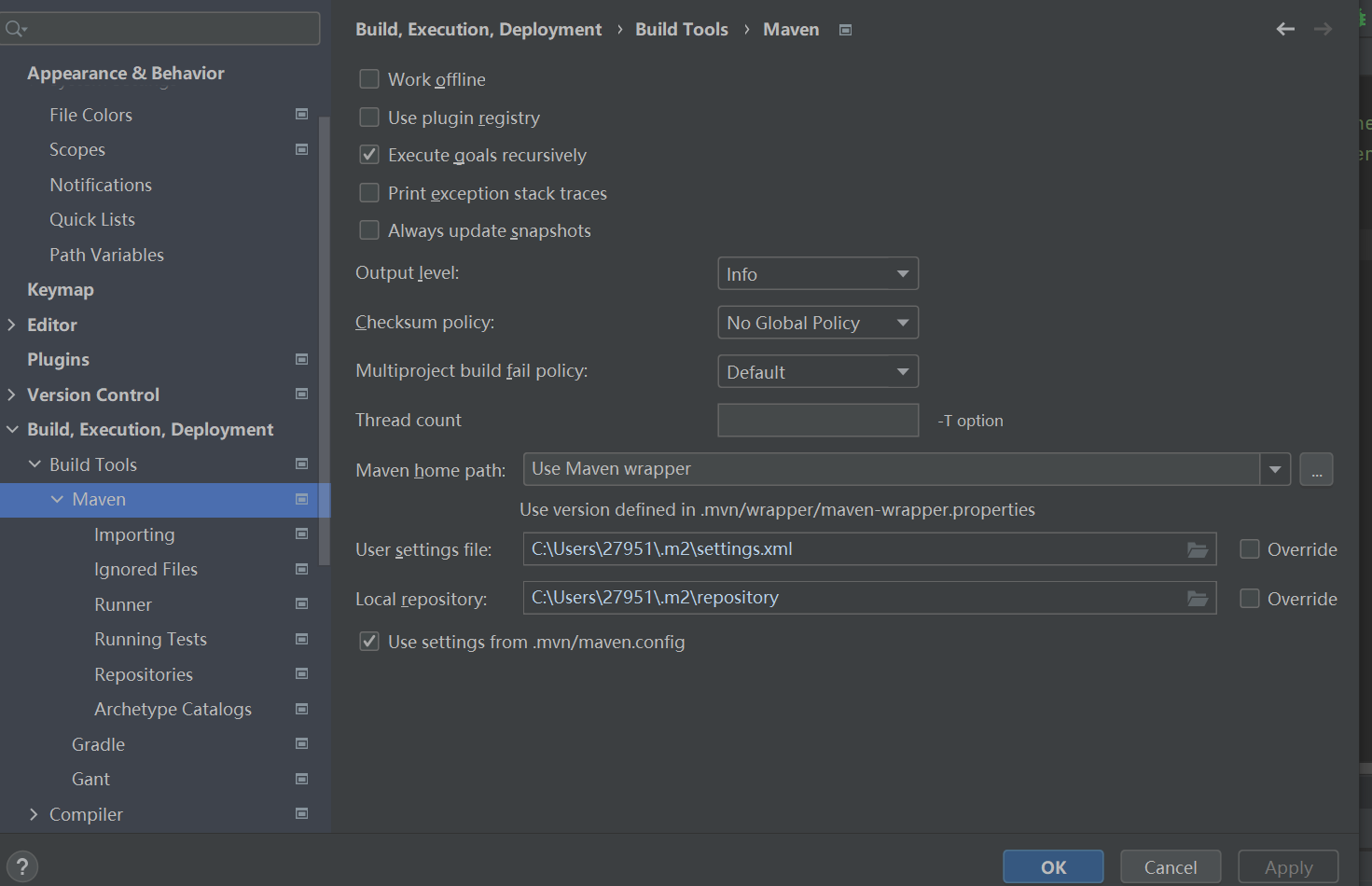
Task: Click project icon on Plugins row
Action: 301,359
